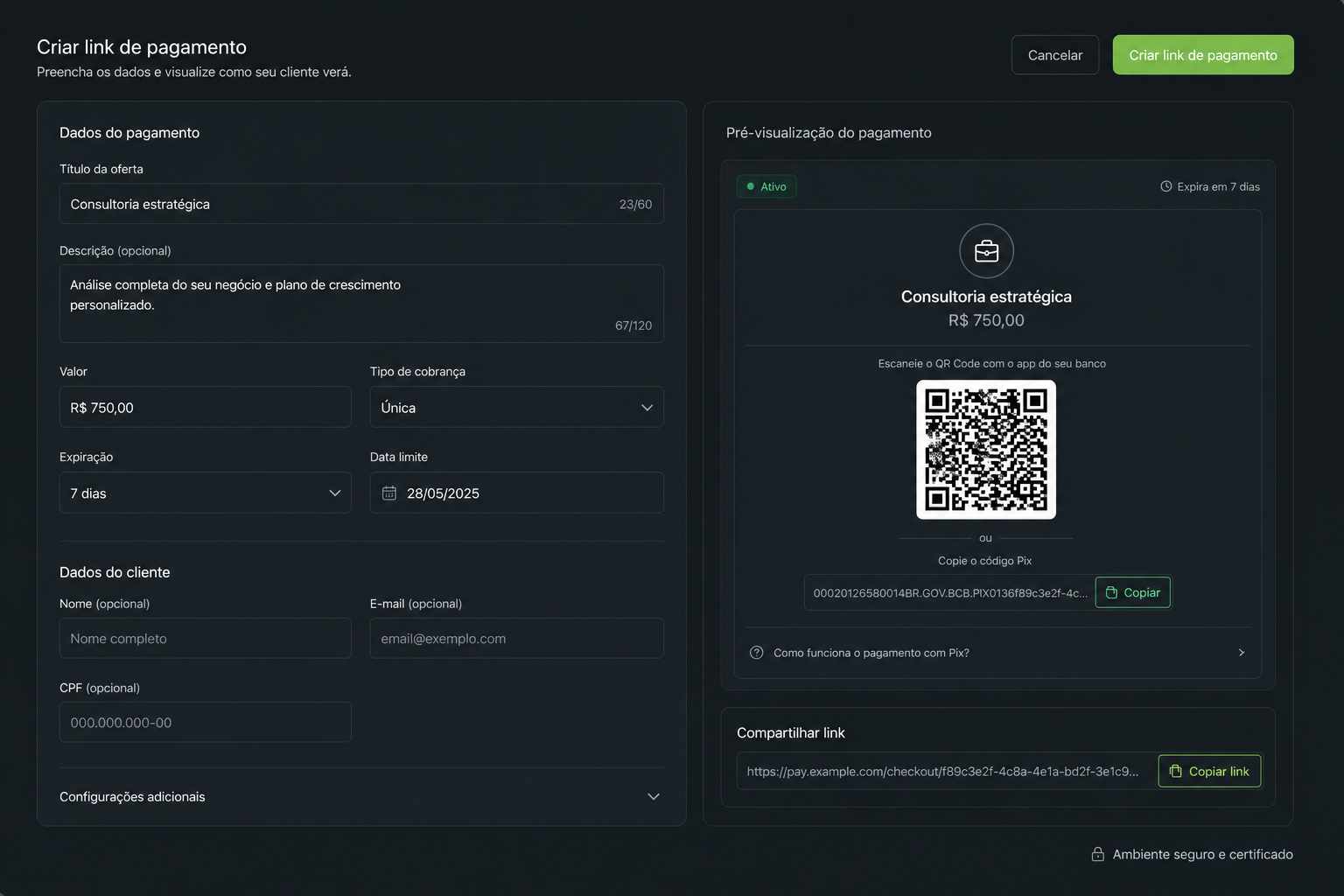Click the CPF input field

[206, 722]
